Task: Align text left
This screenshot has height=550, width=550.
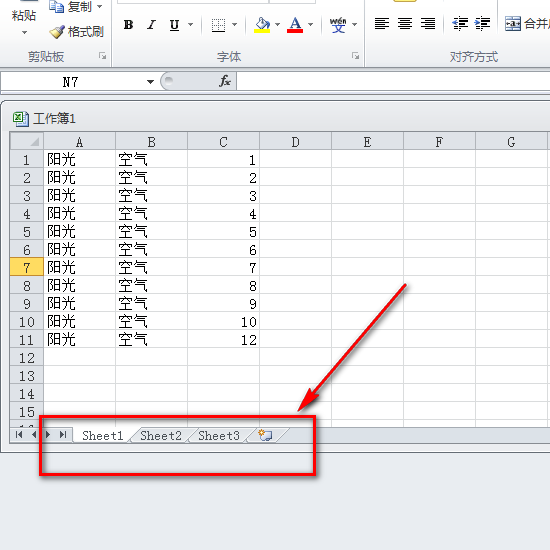Action: tap(382, 24)
